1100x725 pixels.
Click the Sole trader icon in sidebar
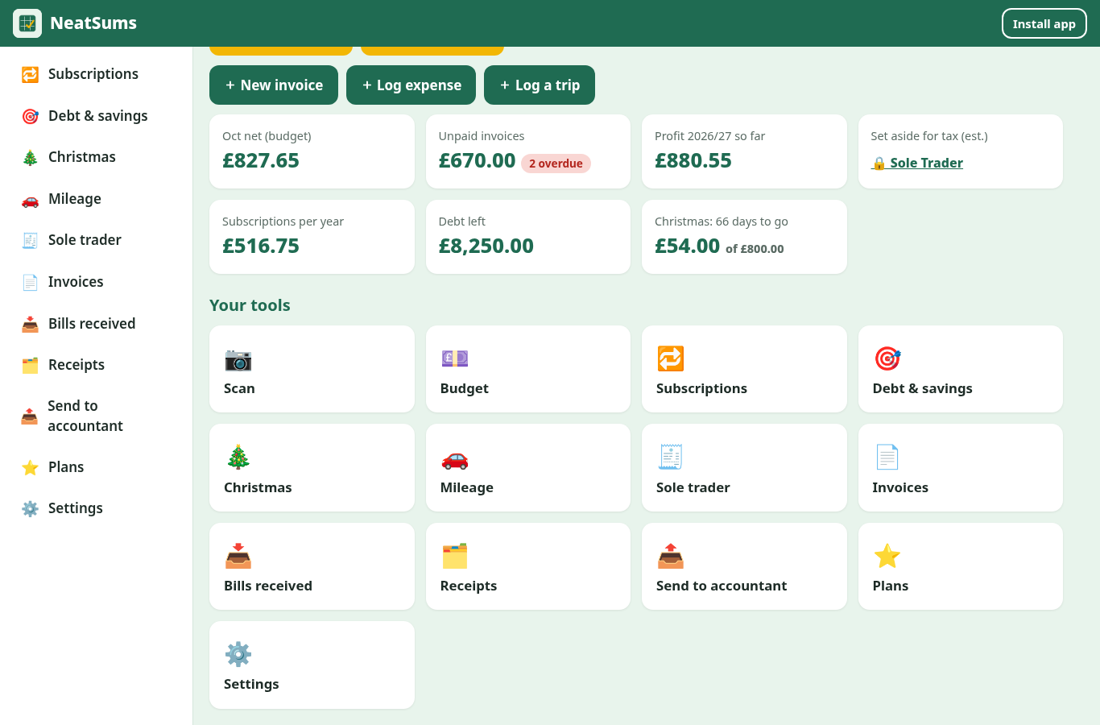pyautogui.click(x=30, y=240)
